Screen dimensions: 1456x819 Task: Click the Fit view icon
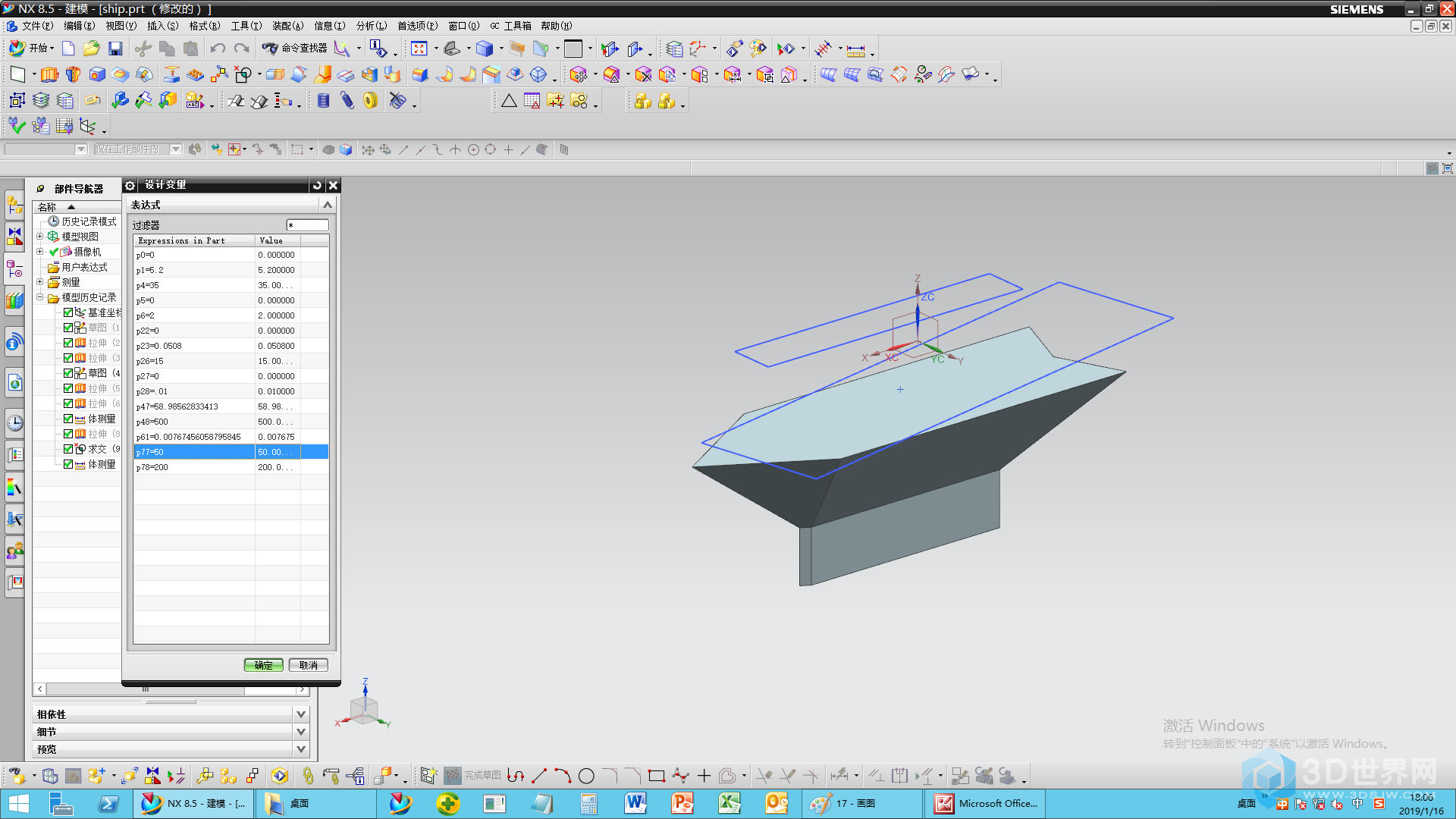419,49
